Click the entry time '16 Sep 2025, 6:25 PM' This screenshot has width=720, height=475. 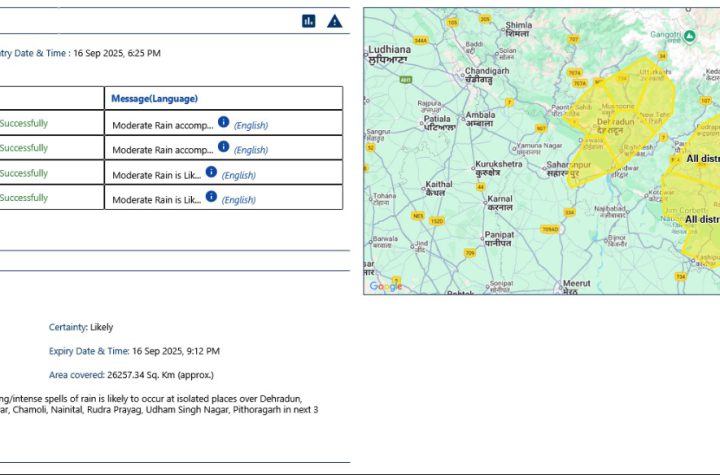(x=117, y=53)
